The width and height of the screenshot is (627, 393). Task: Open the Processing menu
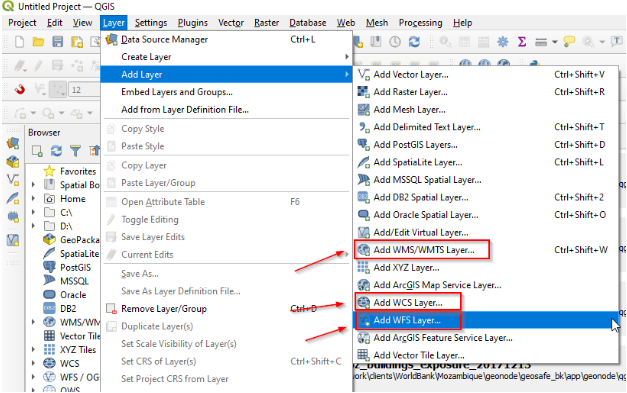(420, 23)
